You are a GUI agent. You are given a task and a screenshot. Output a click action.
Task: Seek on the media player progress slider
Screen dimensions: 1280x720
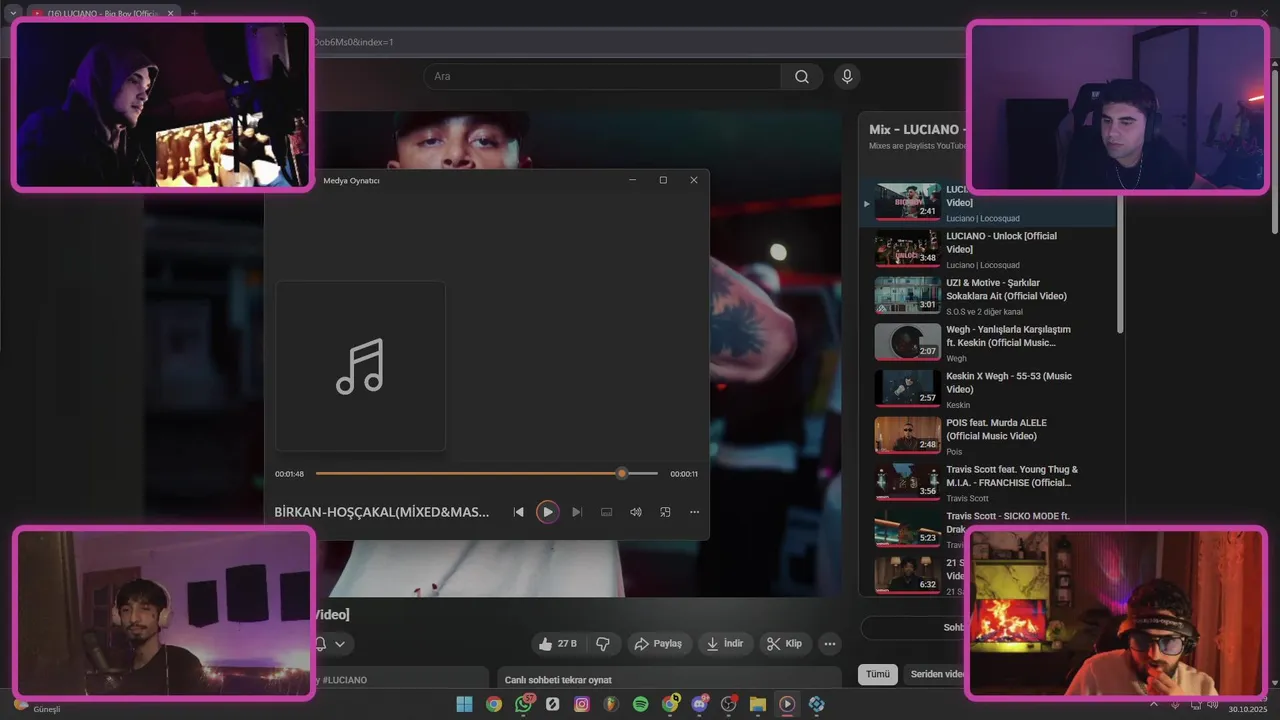[x=487, y=474]
